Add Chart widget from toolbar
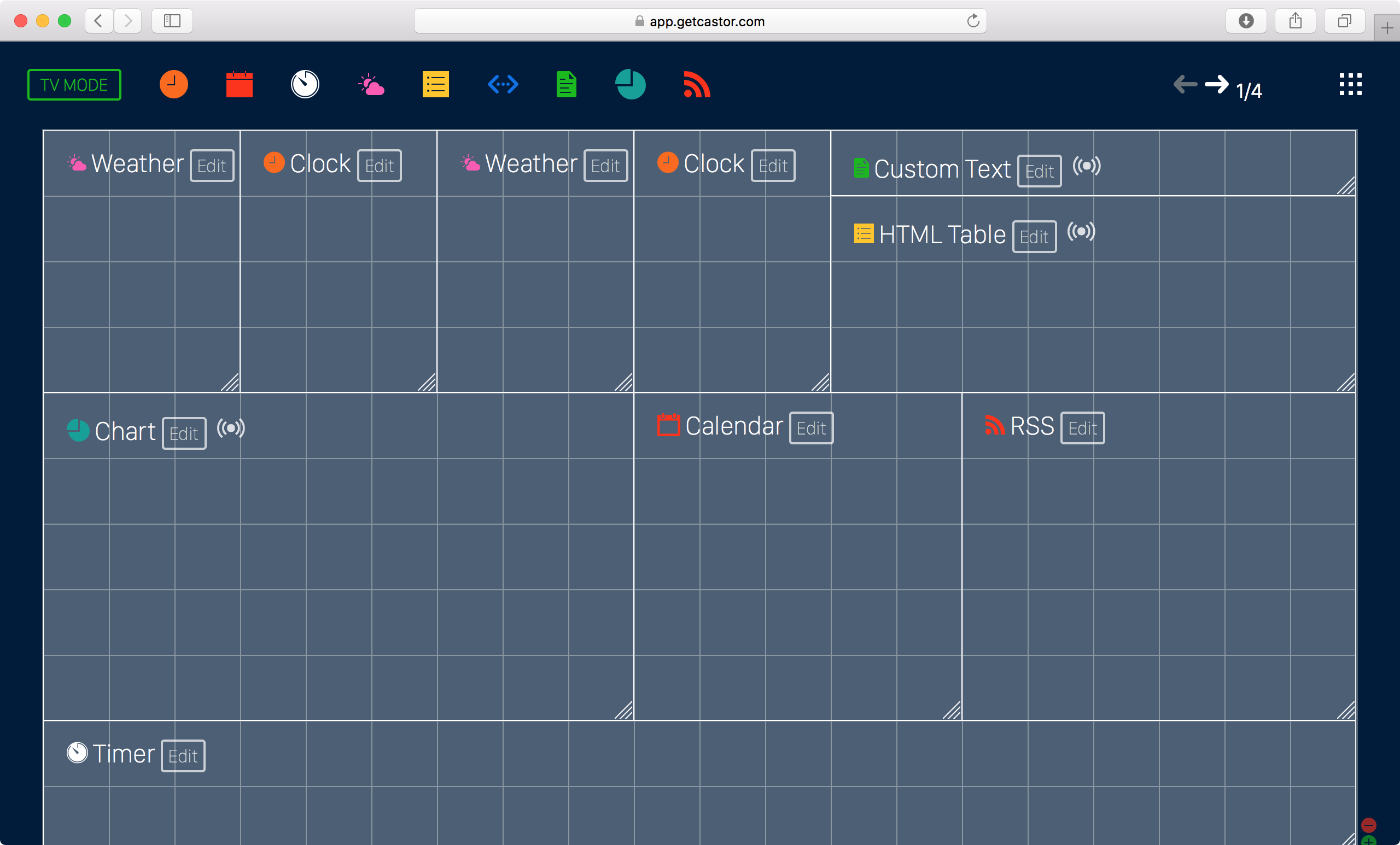Image resolution: width=1400 pixels, height=845 pixels. [x=630, y=85]
